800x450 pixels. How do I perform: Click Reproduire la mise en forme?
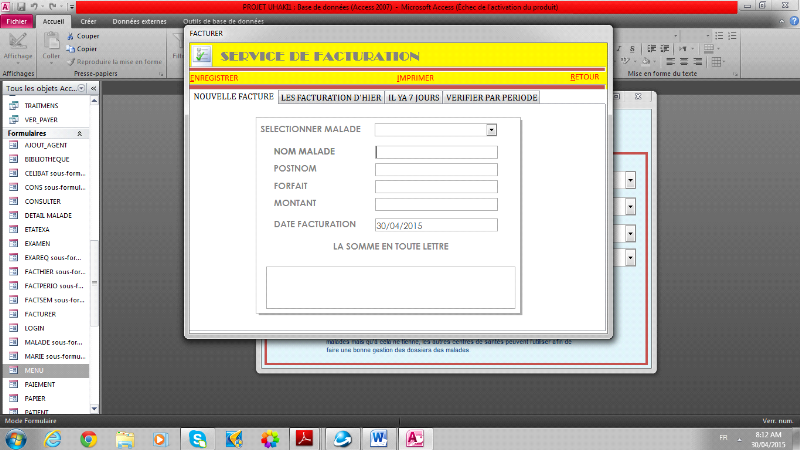[114, 62]
